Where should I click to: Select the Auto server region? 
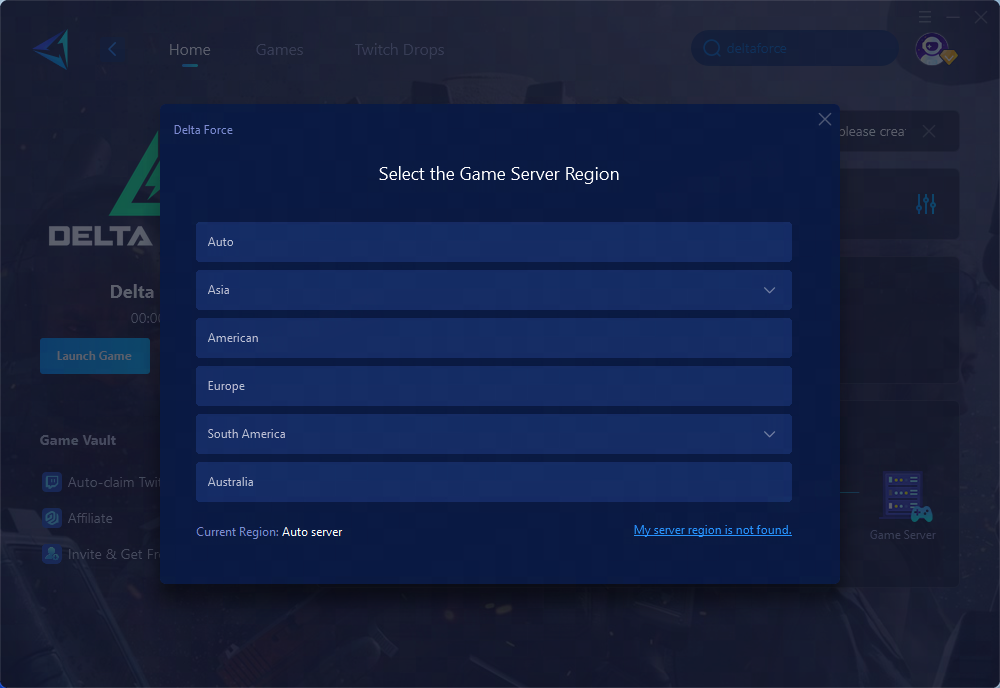[494, 242]
